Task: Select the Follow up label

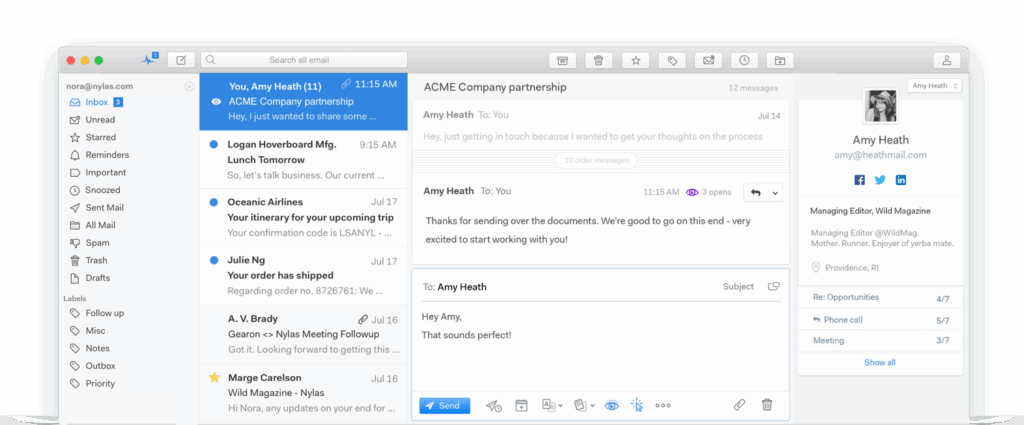Action: (104, 313)
